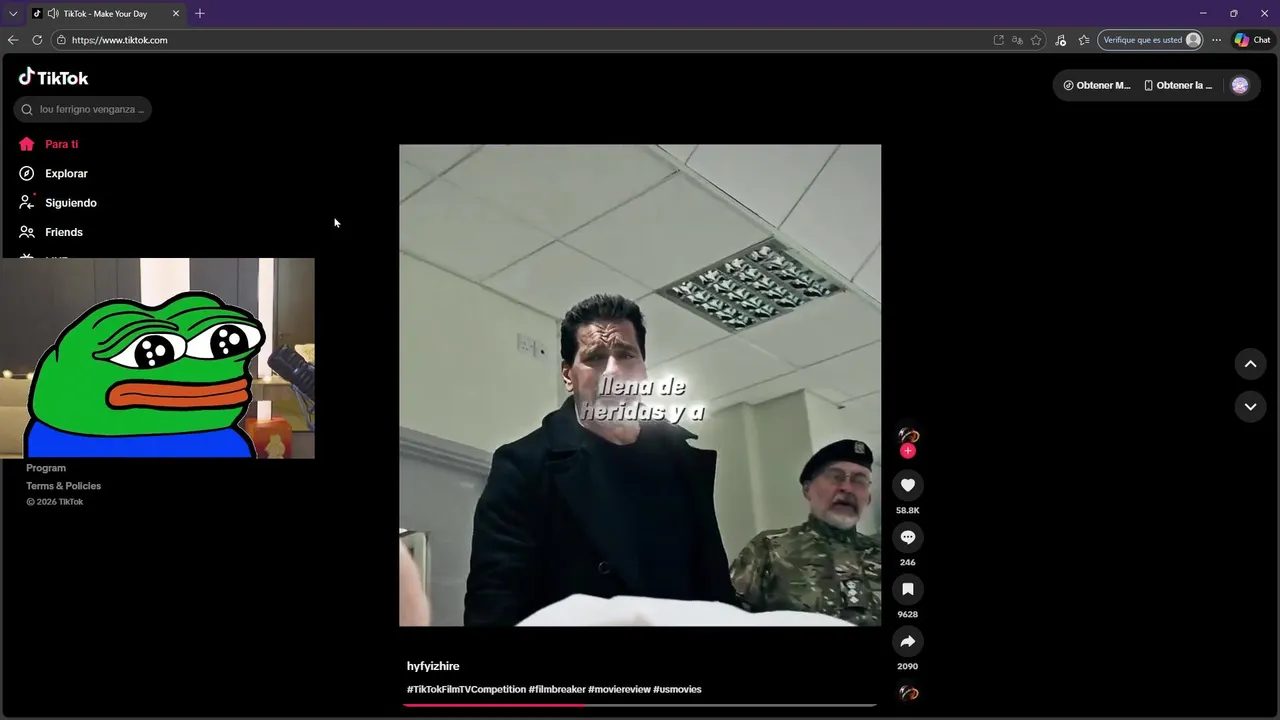This screenshot has width=1280, height=720.
Task: Open the page as an app from the address bar
Action: (x=998, y=40)
